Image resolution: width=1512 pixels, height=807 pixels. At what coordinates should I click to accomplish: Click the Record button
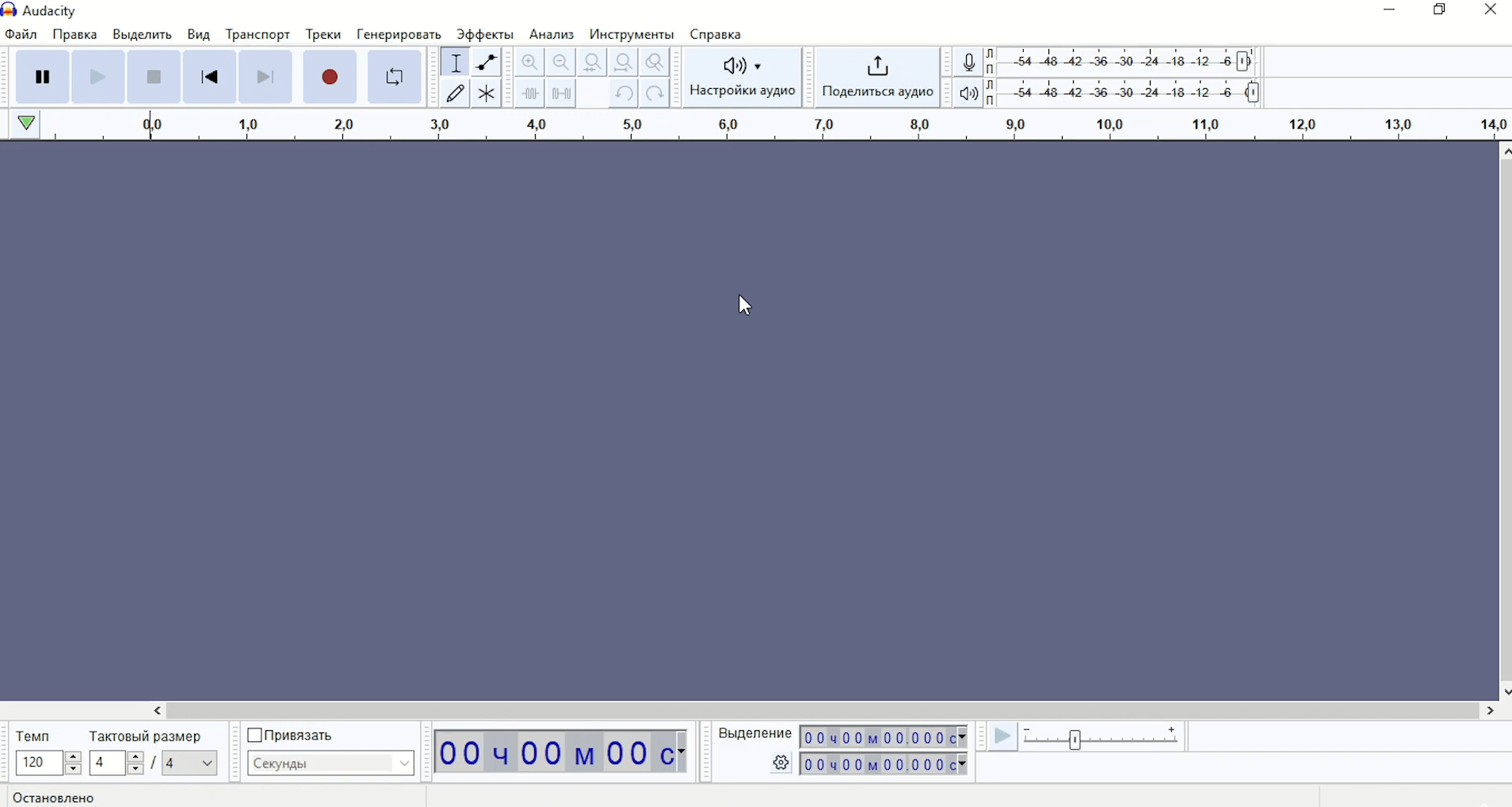330,78
